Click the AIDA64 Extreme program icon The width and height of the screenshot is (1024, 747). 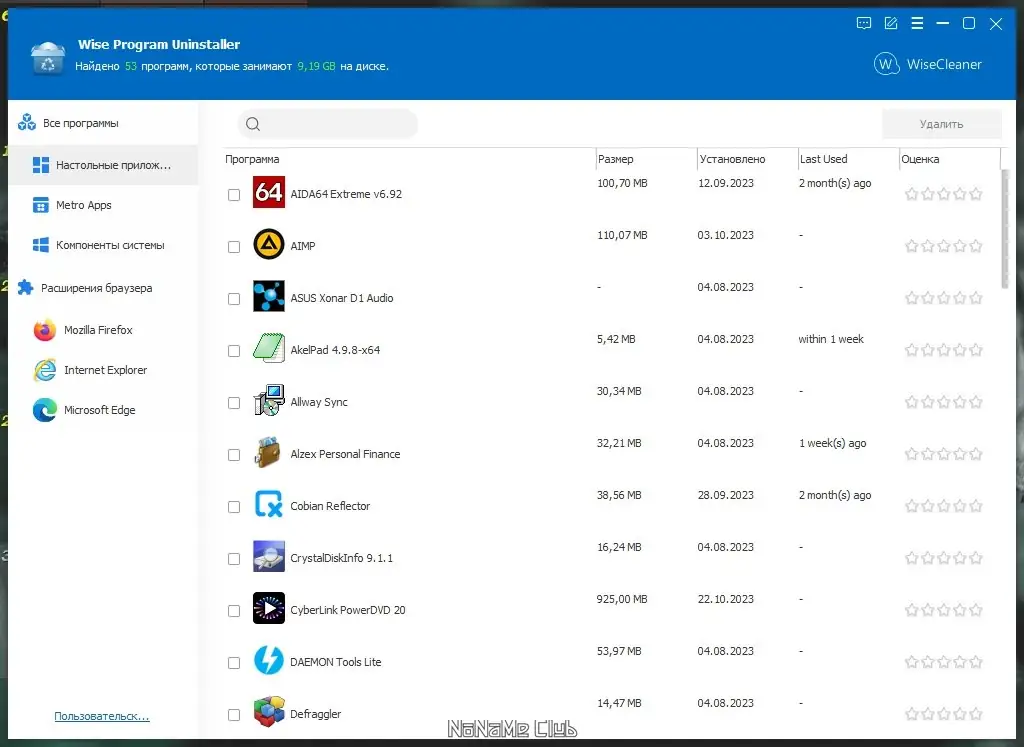pos(269,192)
